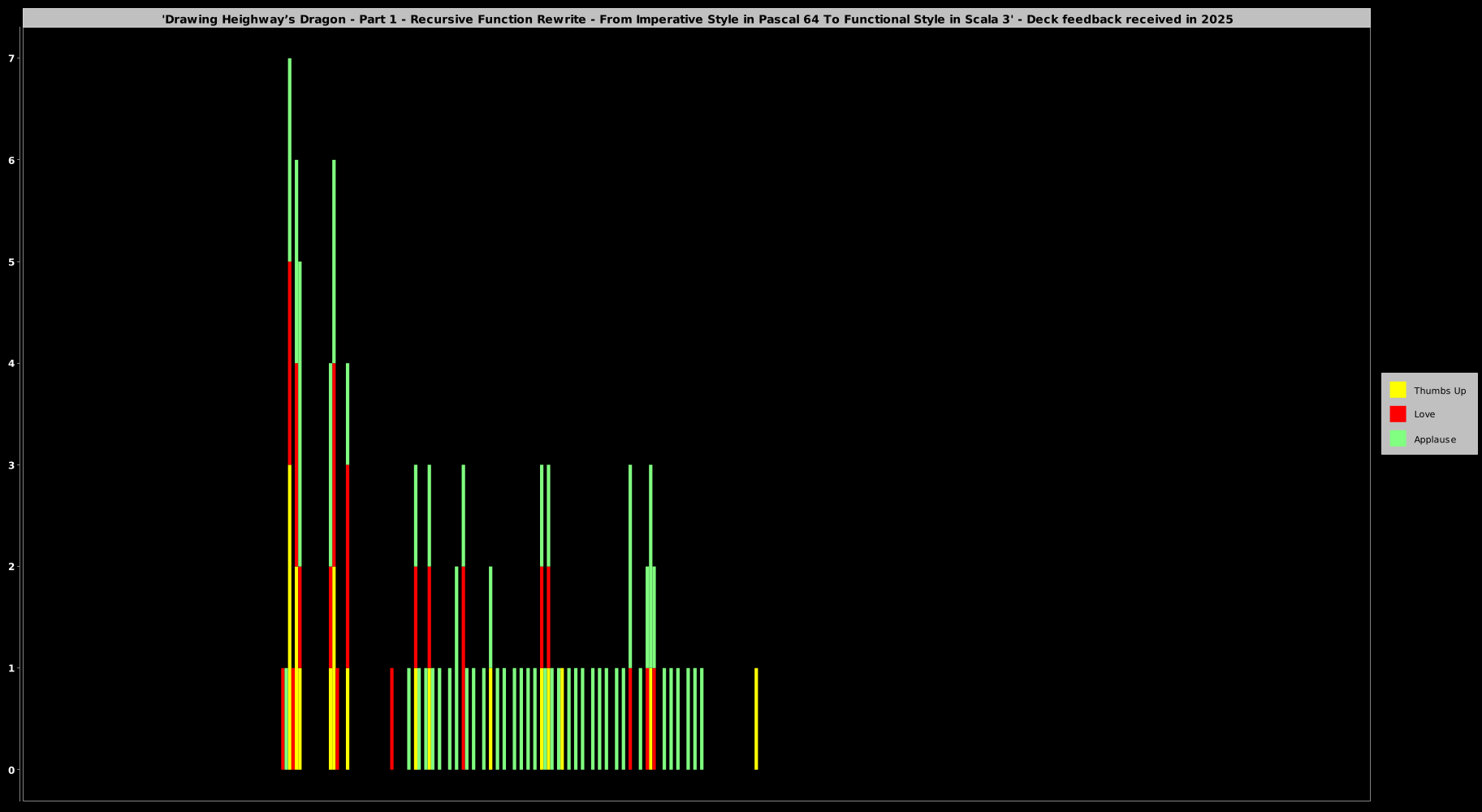Click the y-axis tick label 2
The image size is (1482, 812).
(x=11, y=567)
